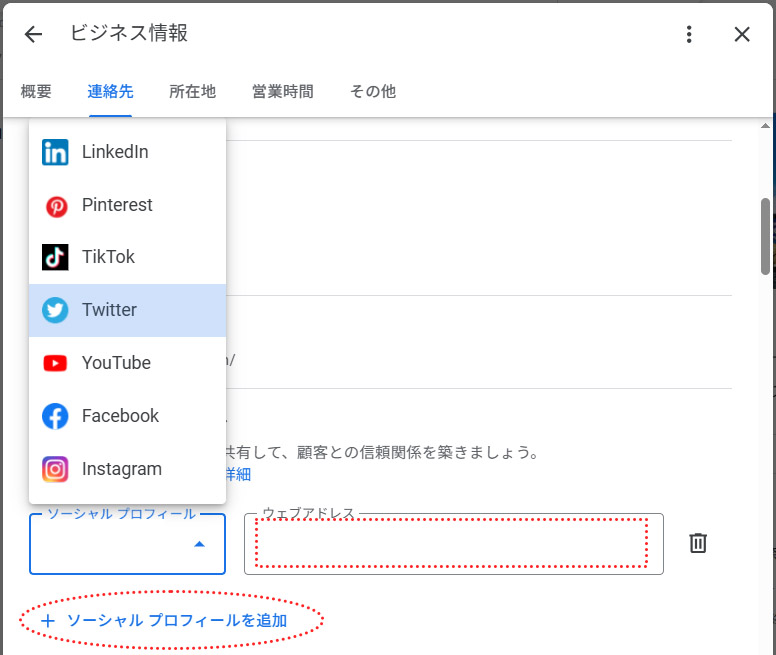776x655 pixels.
Task: Select TikTok in the dropdown list
Action: point(128,257)
